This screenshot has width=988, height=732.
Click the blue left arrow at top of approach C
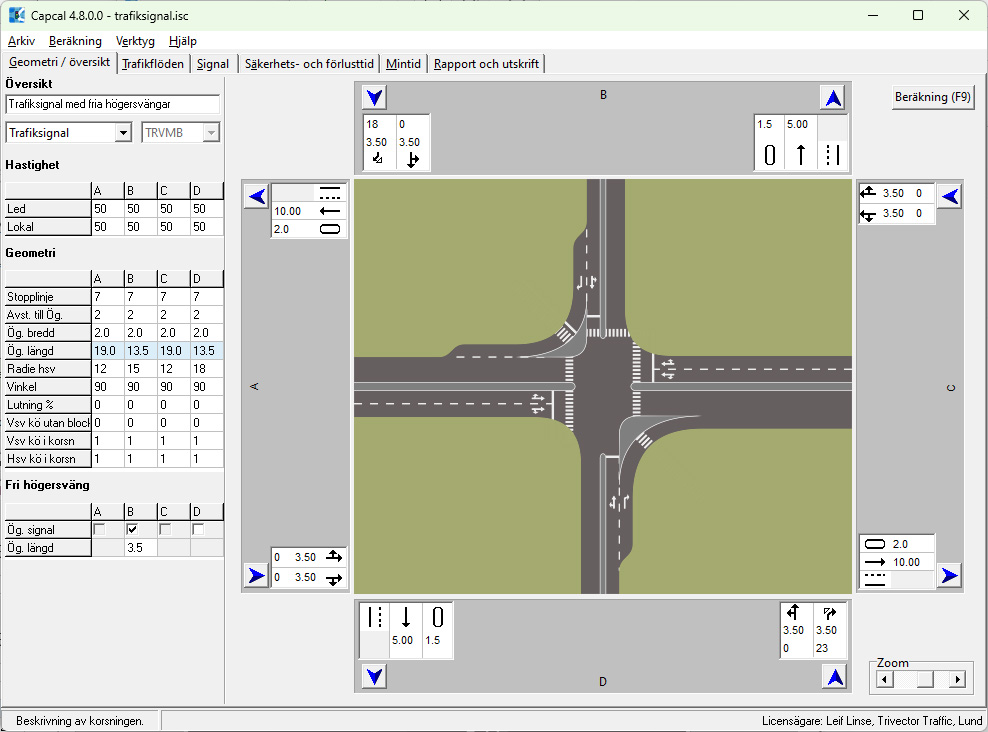point(950,196)
